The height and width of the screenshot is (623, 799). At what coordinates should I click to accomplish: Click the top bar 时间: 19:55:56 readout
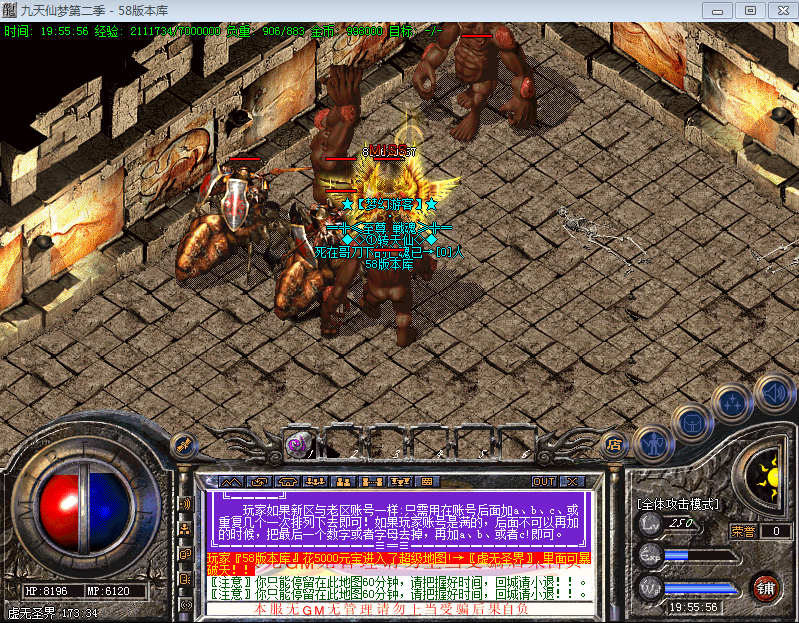point(46,31)
